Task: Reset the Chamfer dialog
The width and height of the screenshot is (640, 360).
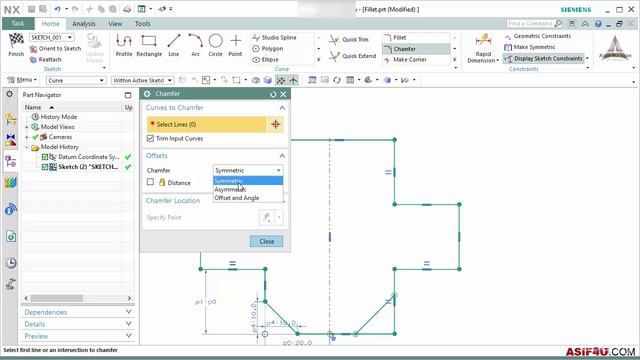Action: click(273, 94)
